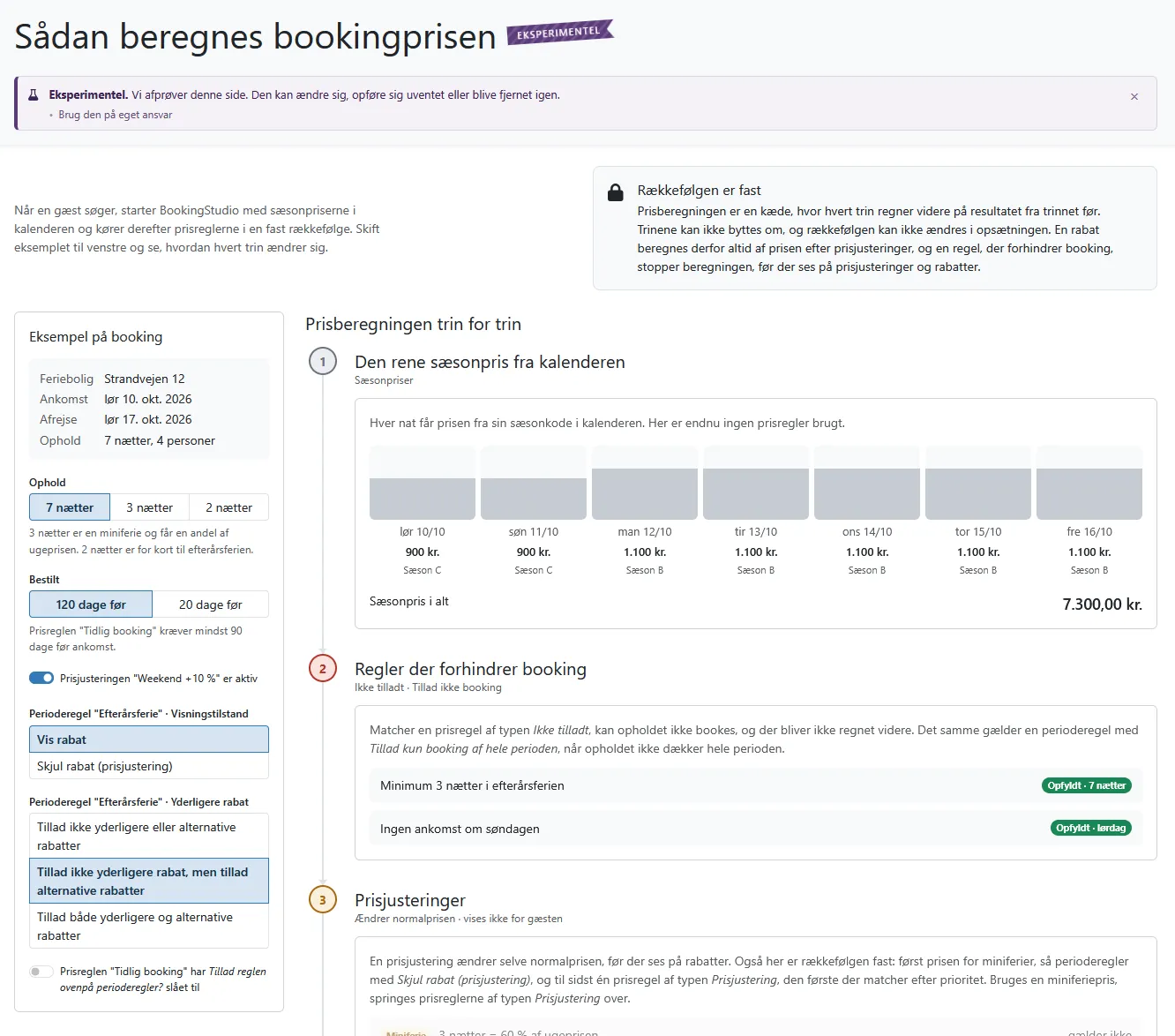The image size is (1175, 1036).
Task: Click the Ingen ankomst om søndagen row
Action: (756, 829)
